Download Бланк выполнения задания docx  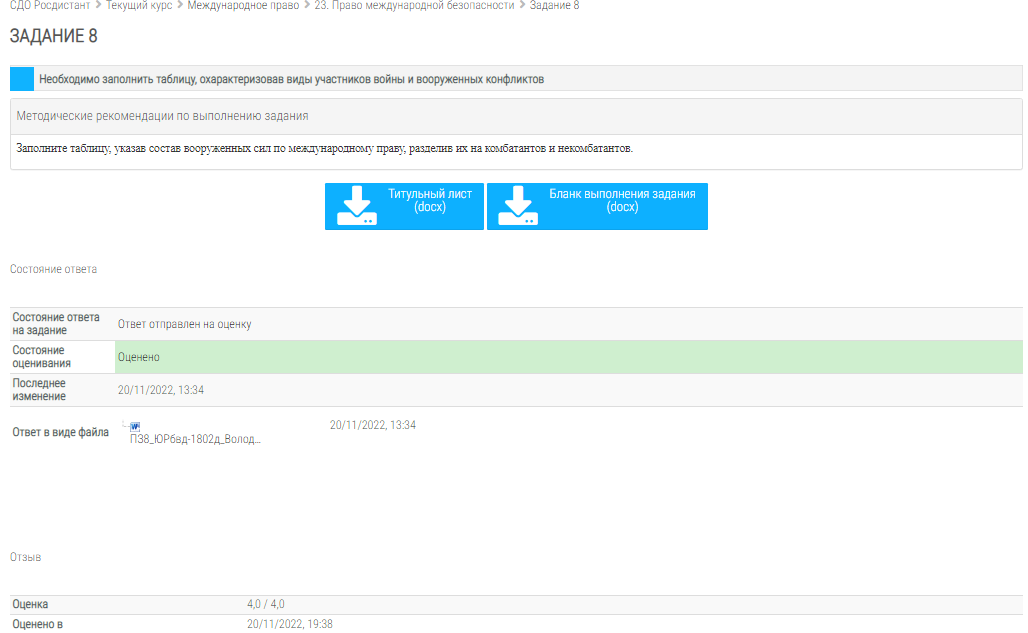[x=597, y=206]
